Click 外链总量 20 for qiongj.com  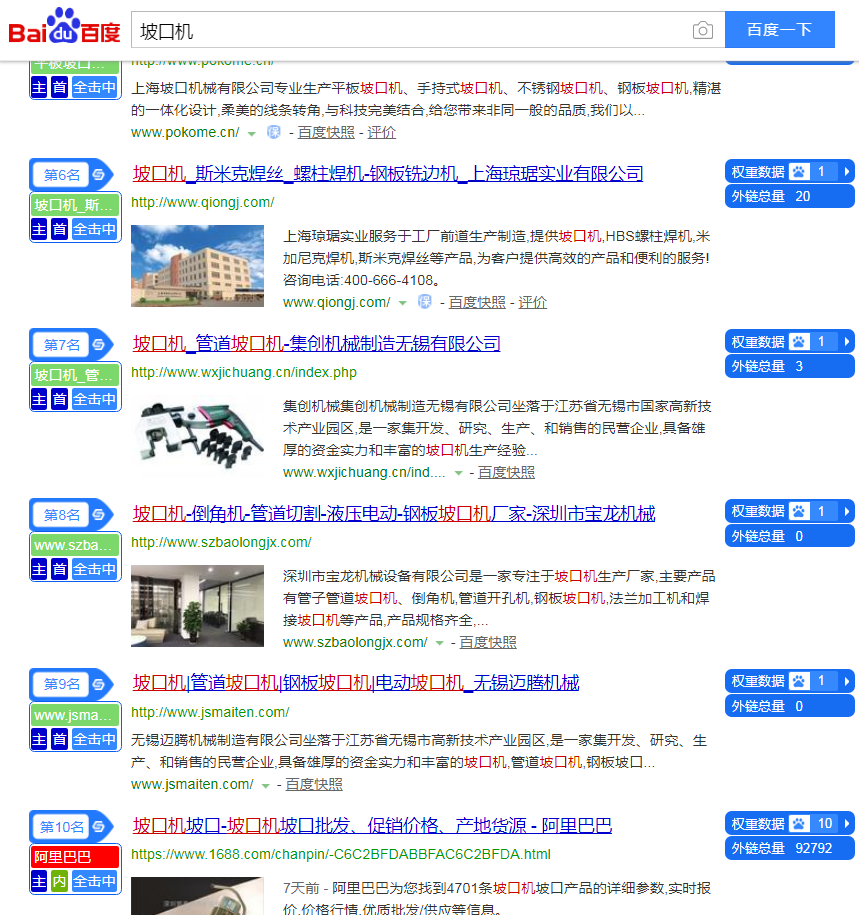[790, 196]
